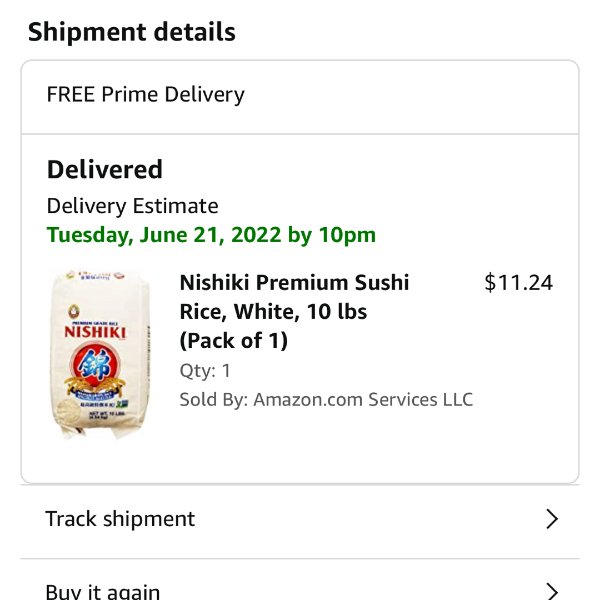Tap the net weight label on rice bag
This screenshot has width=600, height=600.
click(x=106, y=415)
